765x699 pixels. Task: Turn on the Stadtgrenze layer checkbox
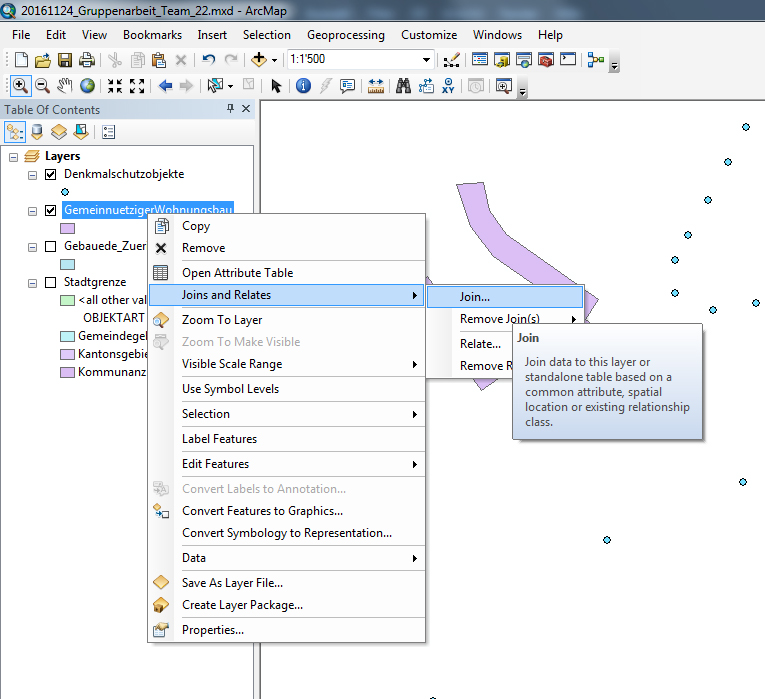click(51, 283)
